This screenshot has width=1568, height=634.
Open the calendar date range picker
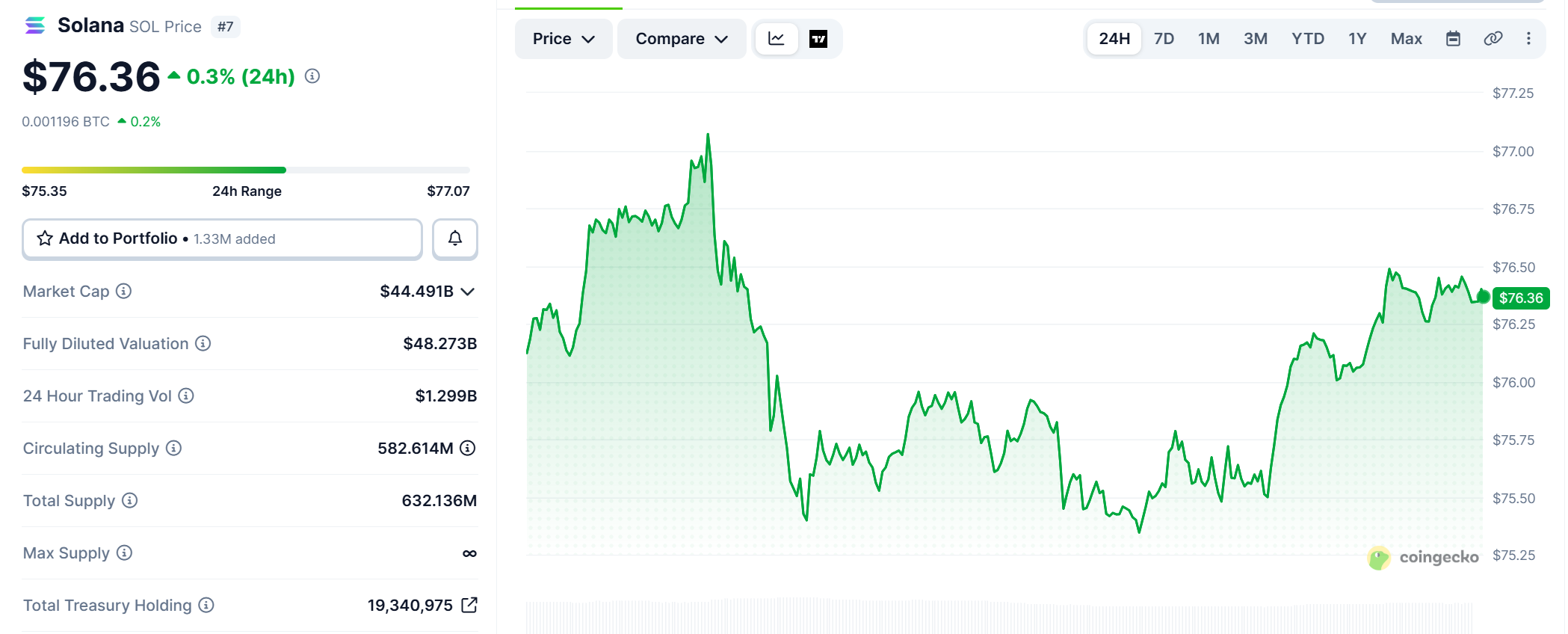[x=1453, y=39]
